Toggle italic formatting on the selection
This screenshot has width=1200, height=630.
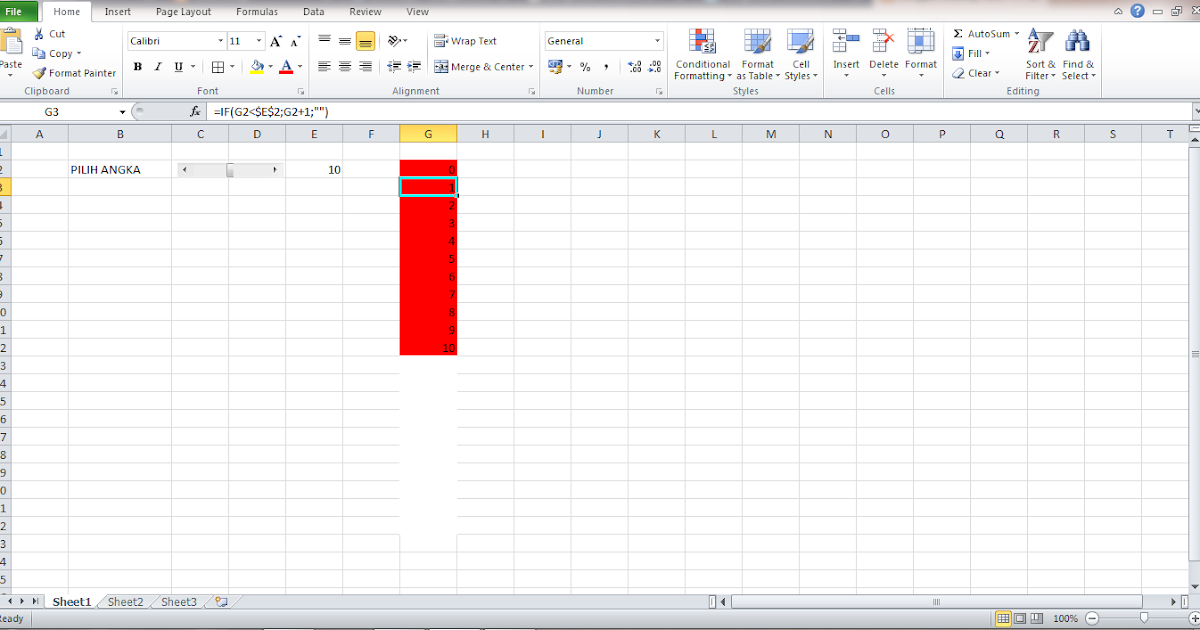(157, 67)
